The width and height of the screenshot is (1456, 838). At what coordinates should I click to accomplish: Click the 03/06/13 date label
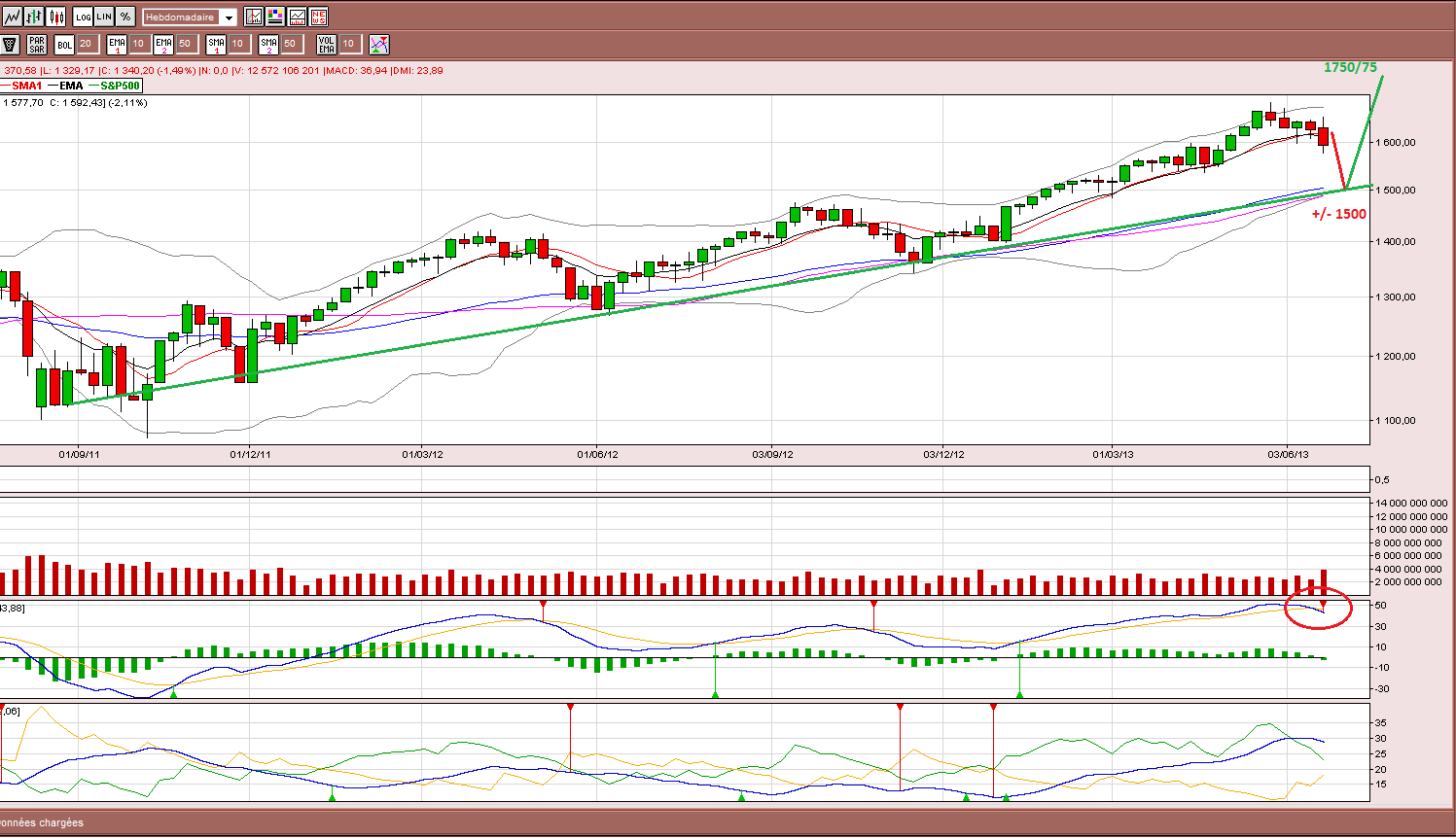tap(1287, 454)
